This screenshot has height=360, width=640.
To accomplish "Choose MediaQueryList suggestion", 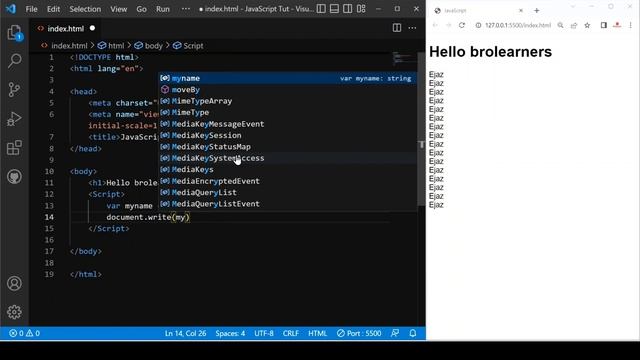I will (287, 192).
